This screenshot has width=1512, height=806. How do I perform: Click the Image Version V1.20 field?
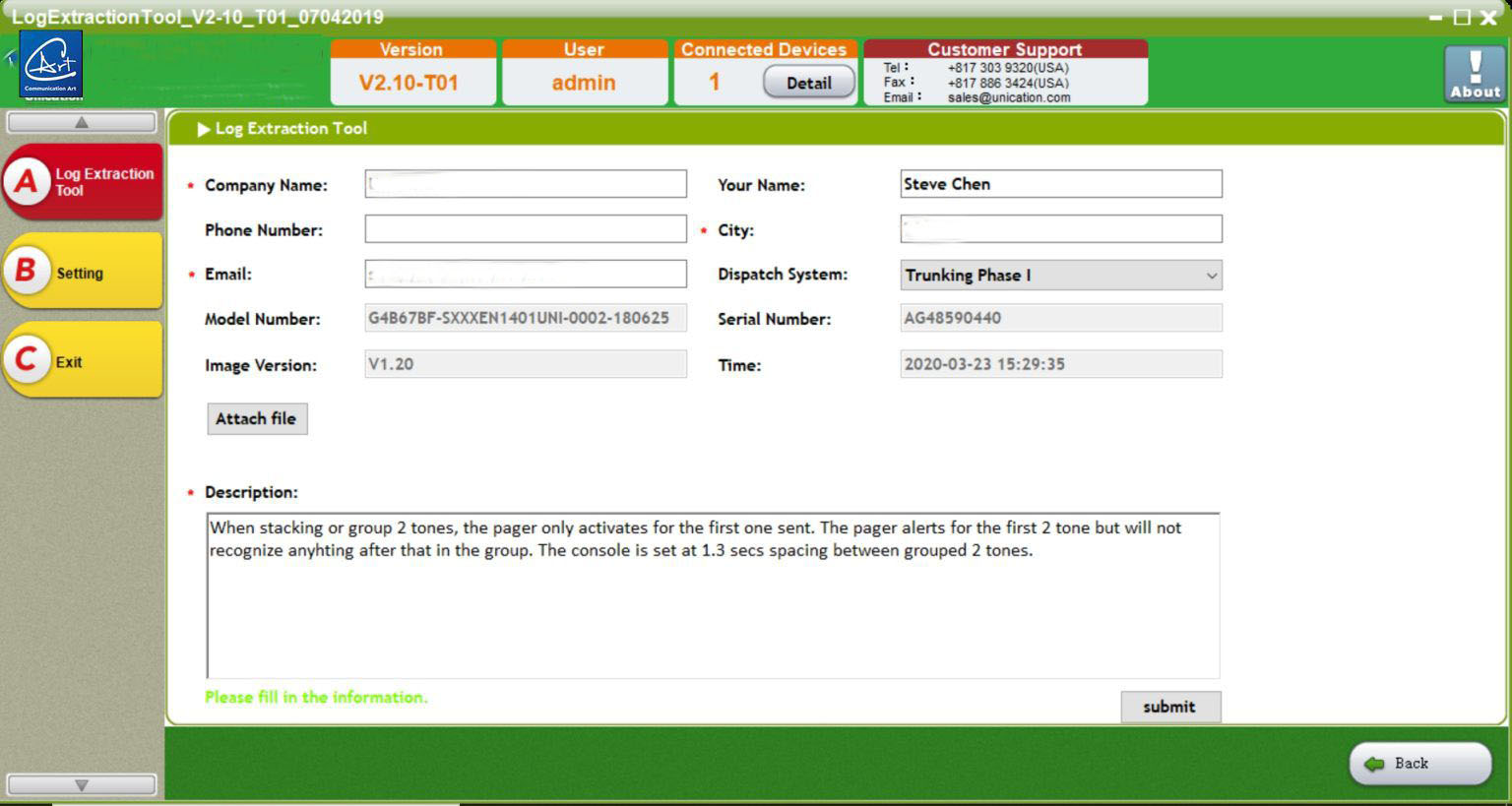[526, 364]
